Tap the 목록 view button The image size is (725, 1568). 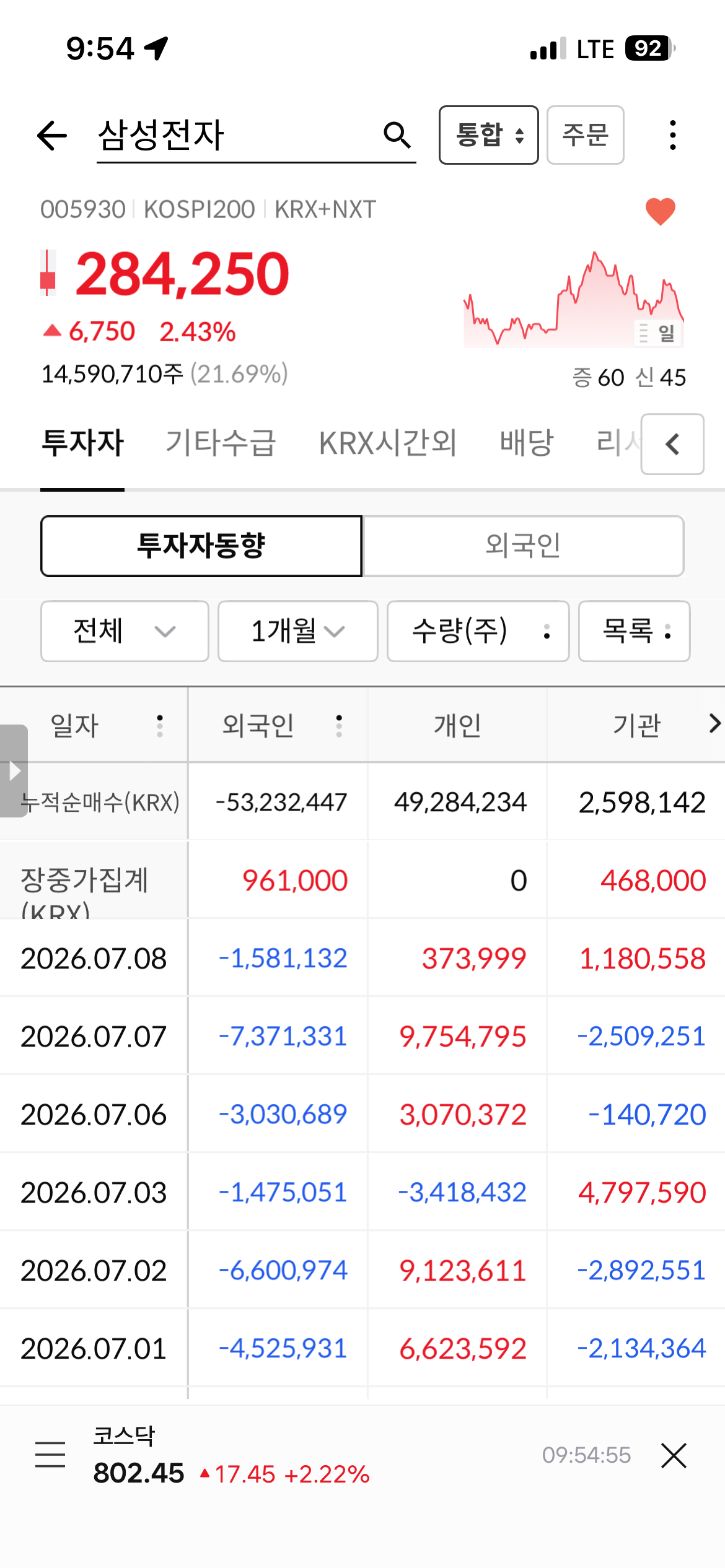[635, 631]
